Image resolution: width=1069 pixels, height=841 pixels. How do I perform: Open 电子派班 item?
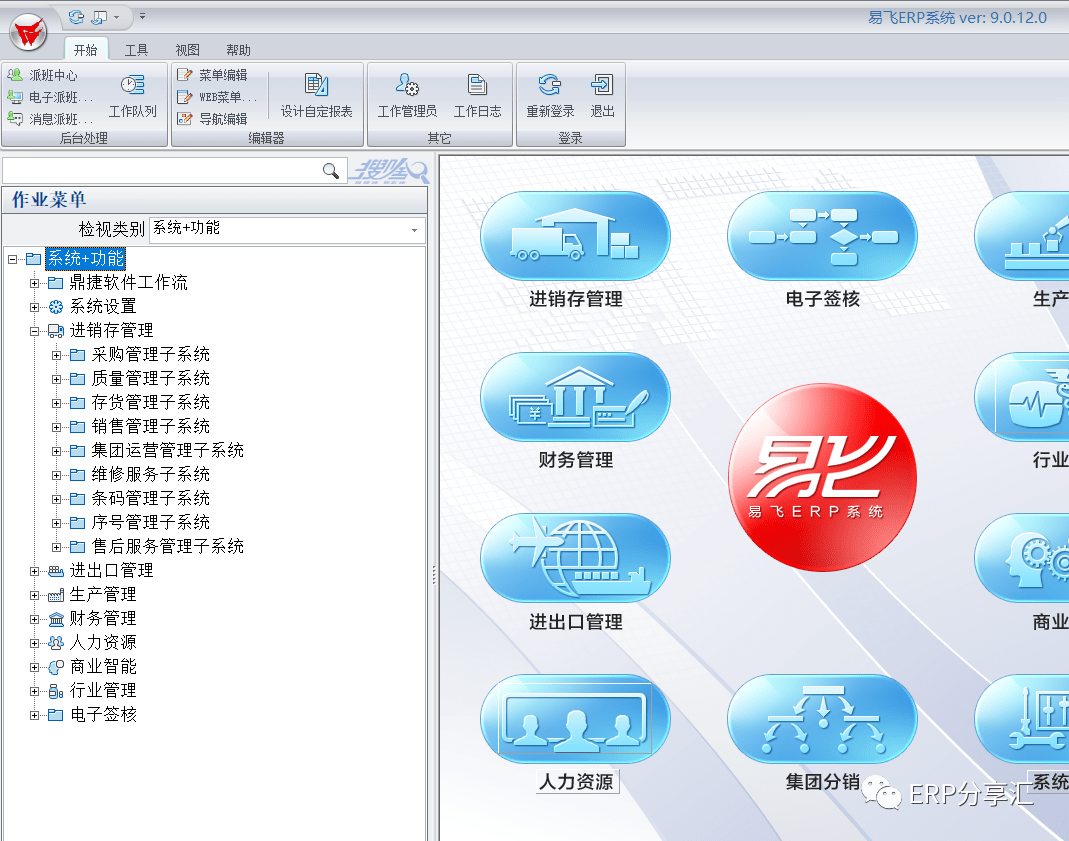[49, 97]
